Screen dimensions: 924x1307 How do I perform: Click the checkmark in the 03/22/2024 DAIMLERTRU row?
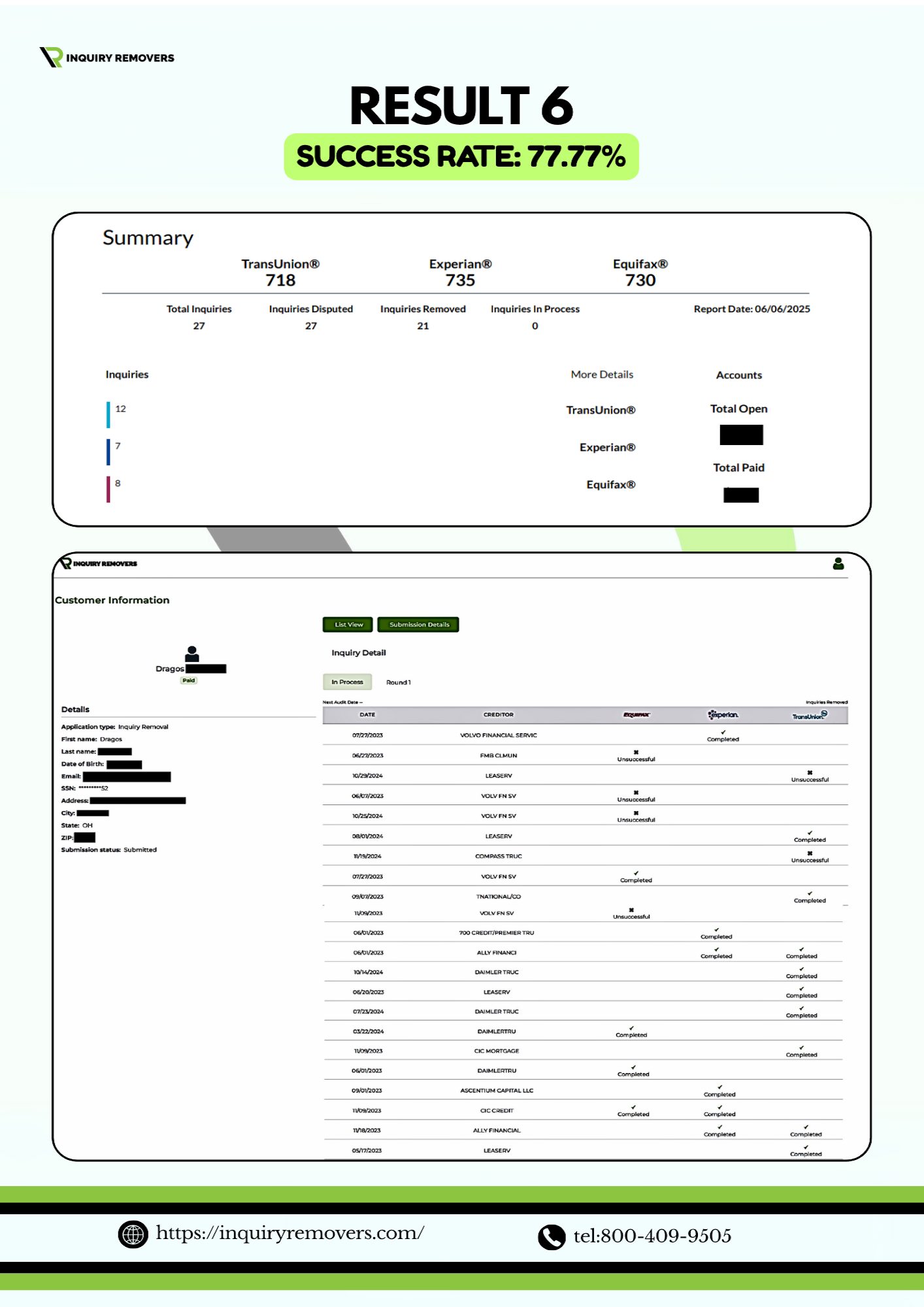(631, 1028)
